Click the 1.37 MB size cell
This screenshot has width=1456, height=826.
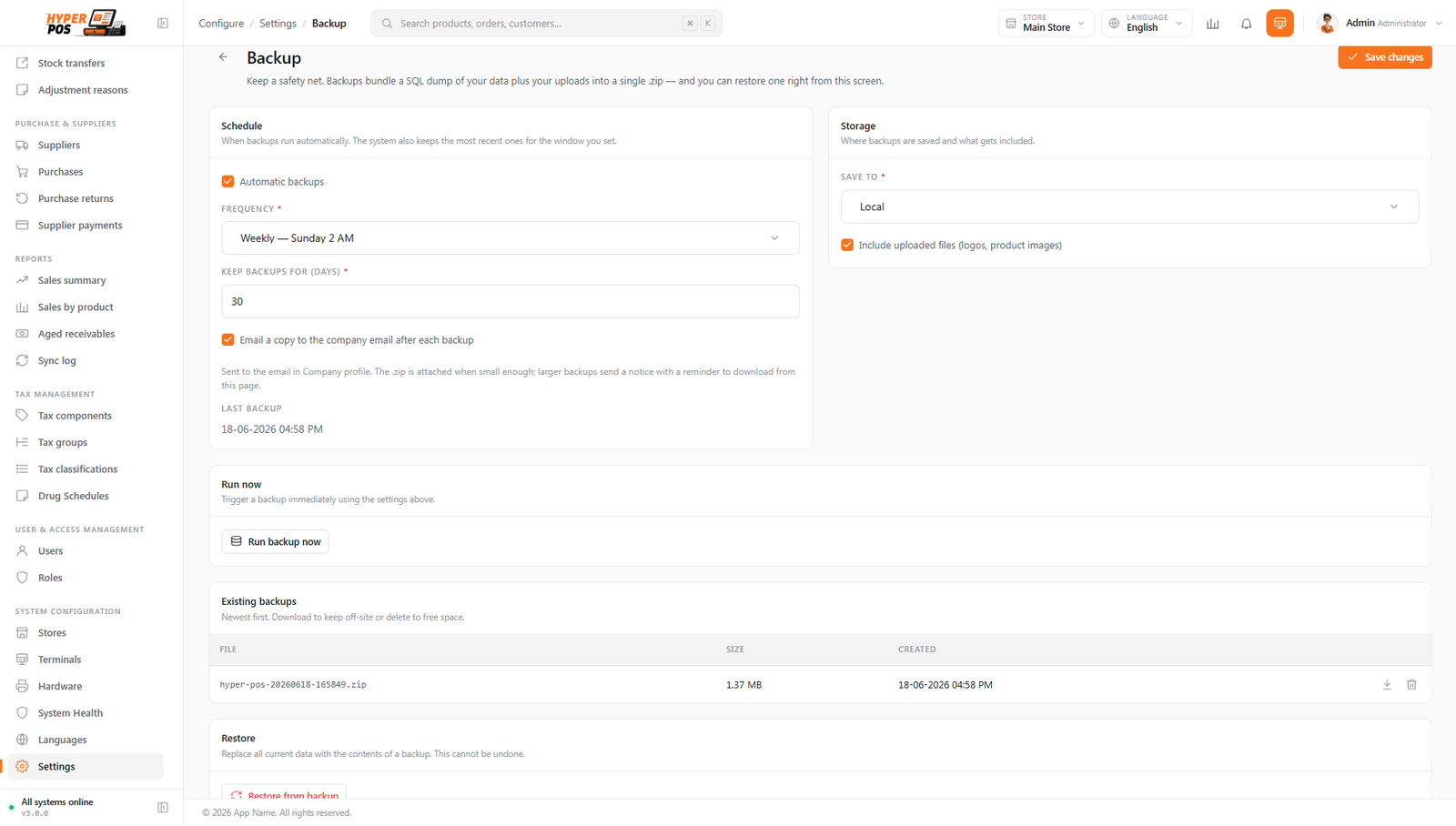[743, 685]
